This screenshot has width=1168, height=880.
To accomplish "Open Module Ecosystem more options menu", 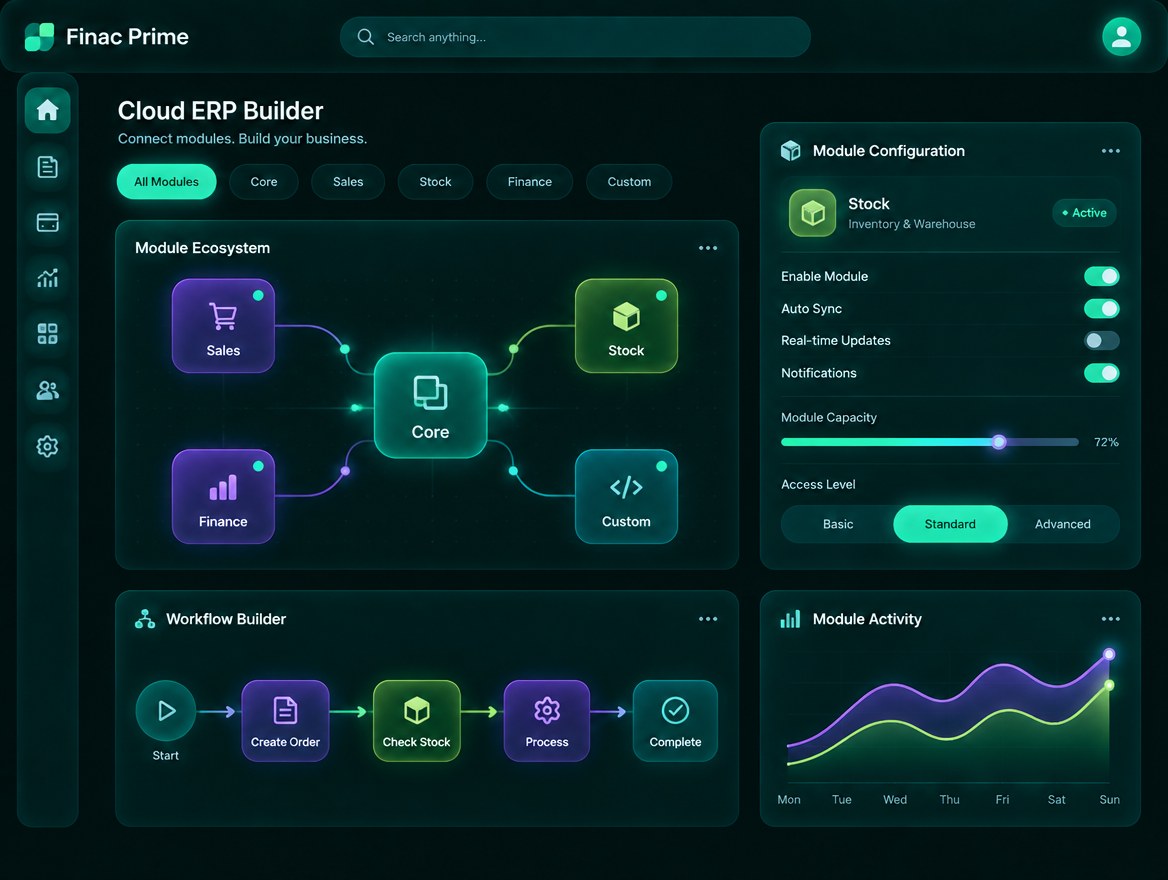I will (x=708, y=248).
